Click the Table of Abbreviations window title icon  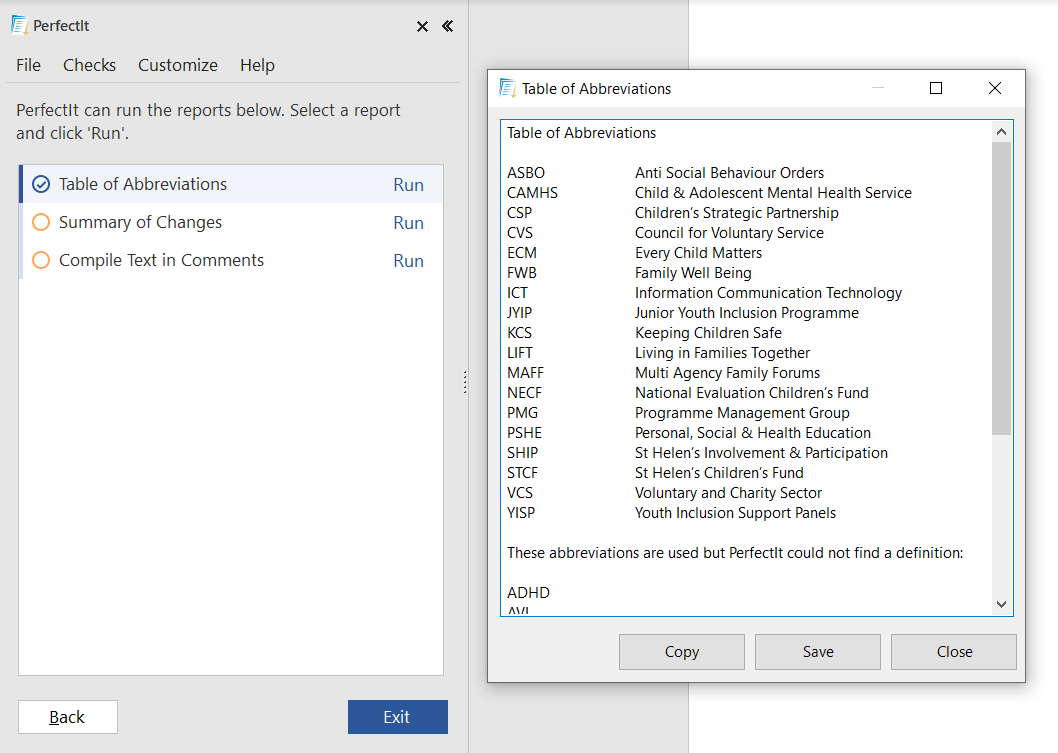pos(507,88)
